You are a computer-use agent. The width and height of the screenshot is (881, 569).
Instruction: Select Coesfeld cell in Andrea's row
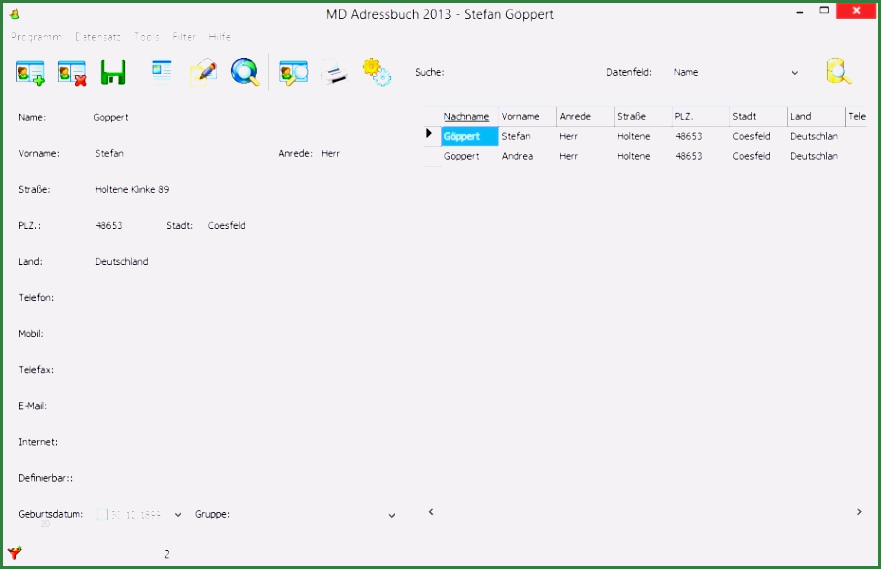758,156
